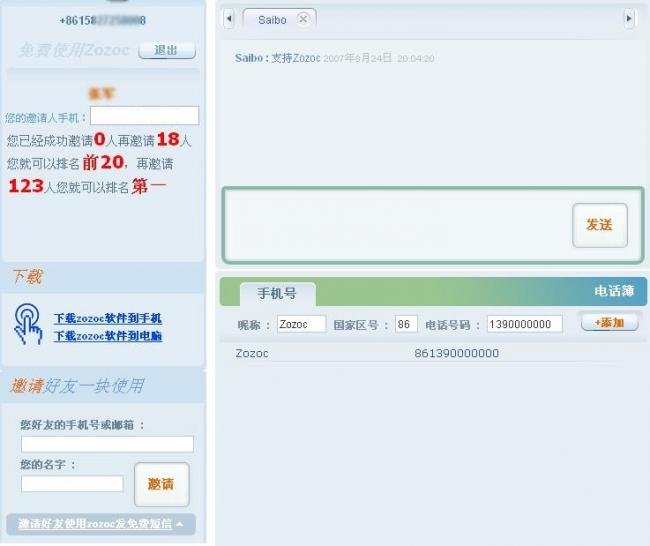
Task: Focus the 您的名字 name field
Action: [72, 484]
